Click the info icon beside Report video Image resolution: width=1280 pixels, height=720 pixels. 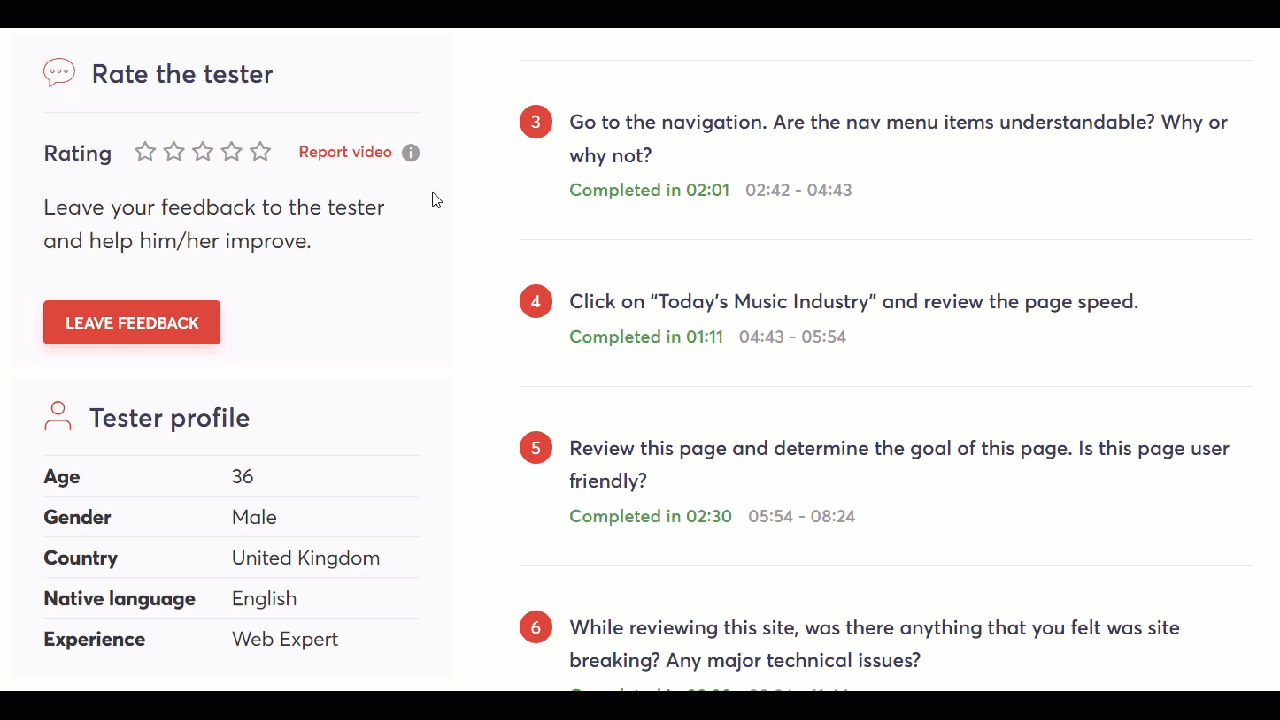point(411,153)
